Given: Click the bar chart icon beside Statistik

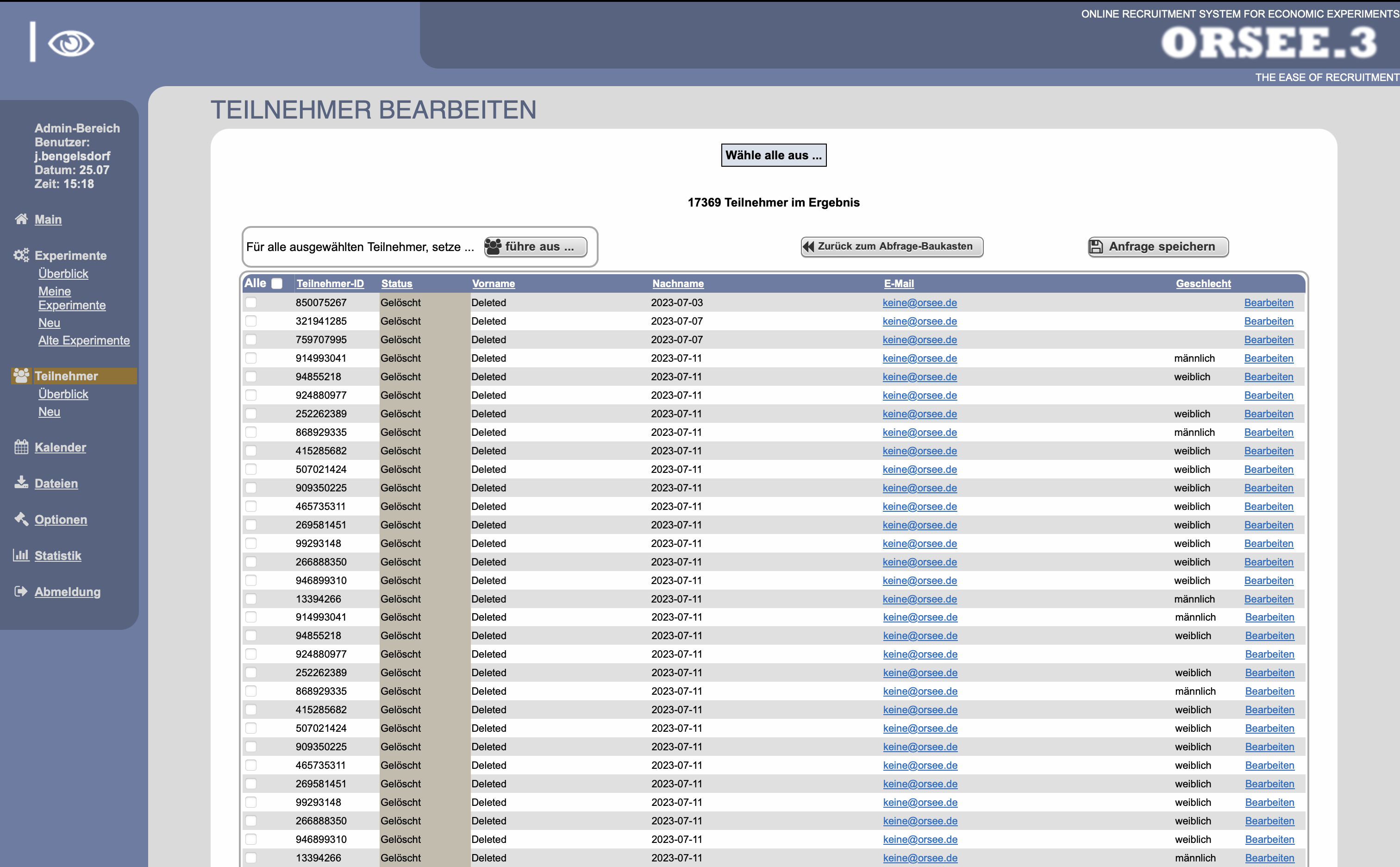Looking at the screenshot, I should [x=21, y=555].
